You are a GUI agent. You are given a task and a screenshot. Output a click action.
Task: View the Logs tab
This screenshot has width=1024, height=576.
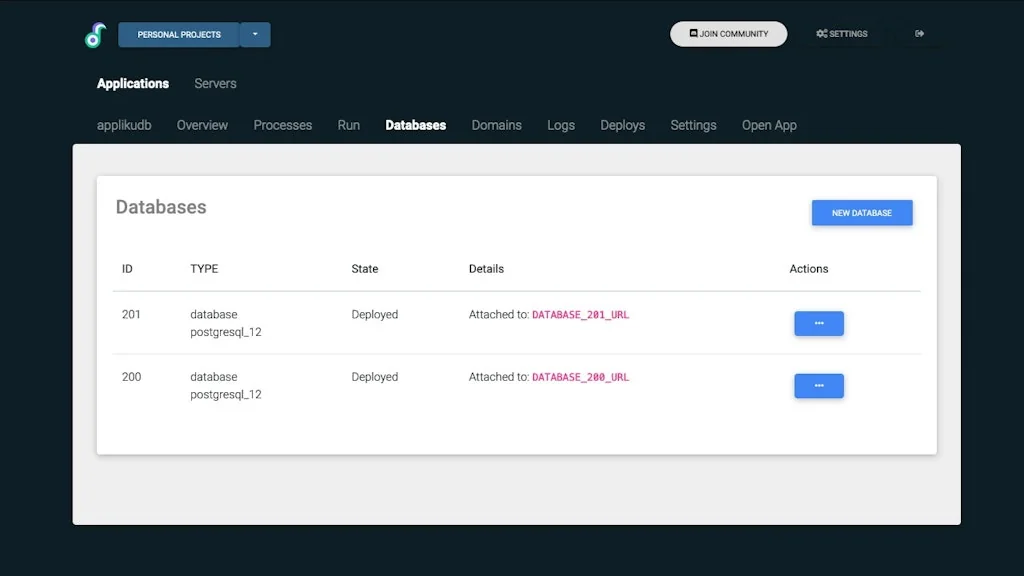(560, 125)
